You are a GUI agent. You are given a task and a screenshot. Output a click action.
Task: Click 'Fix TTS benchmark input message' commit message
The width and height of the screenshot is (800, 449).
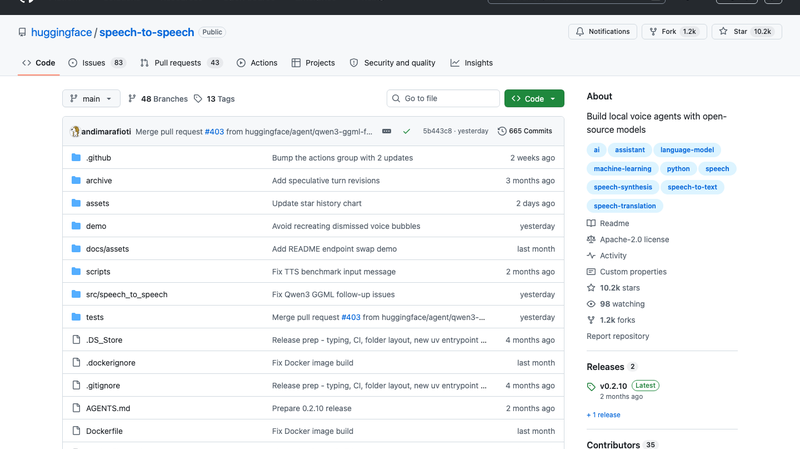(334, 271)
